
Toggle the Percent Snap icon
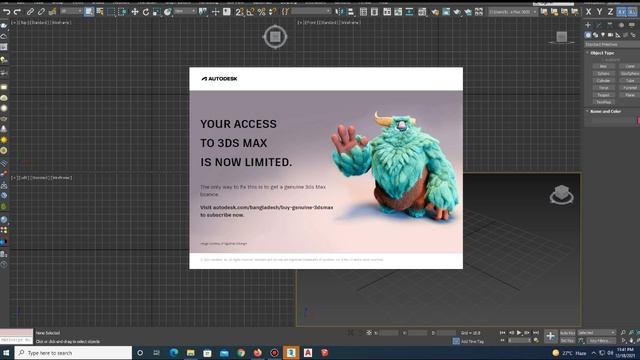coord(261,12)
